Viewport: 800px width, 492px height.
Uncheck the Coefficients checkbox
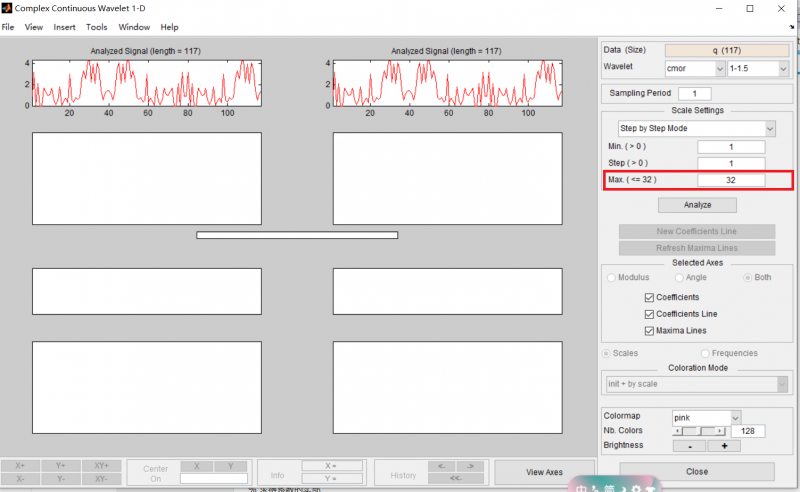click(650, 297)
